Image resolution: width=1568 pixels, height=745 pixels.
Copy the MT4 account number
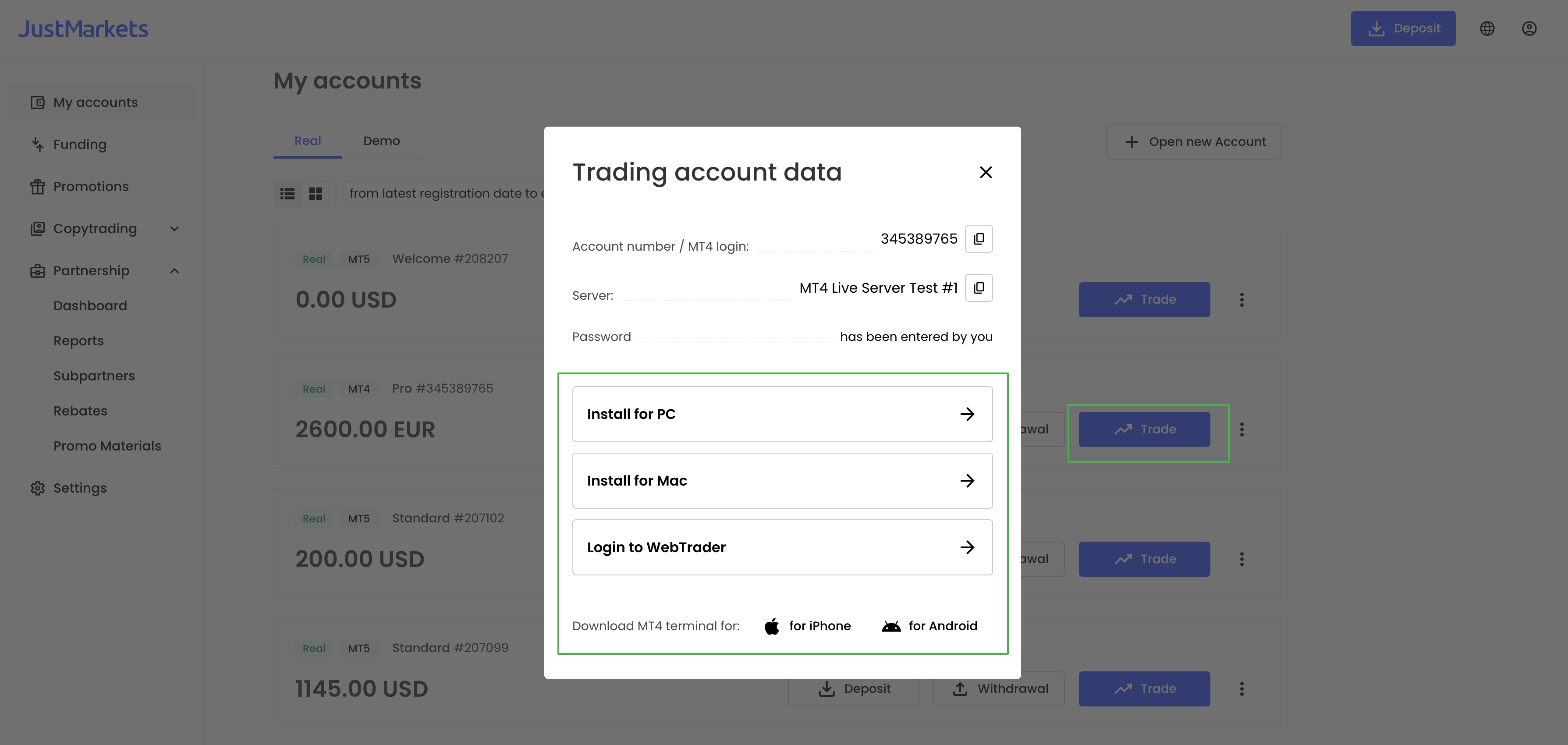[978, 238]
